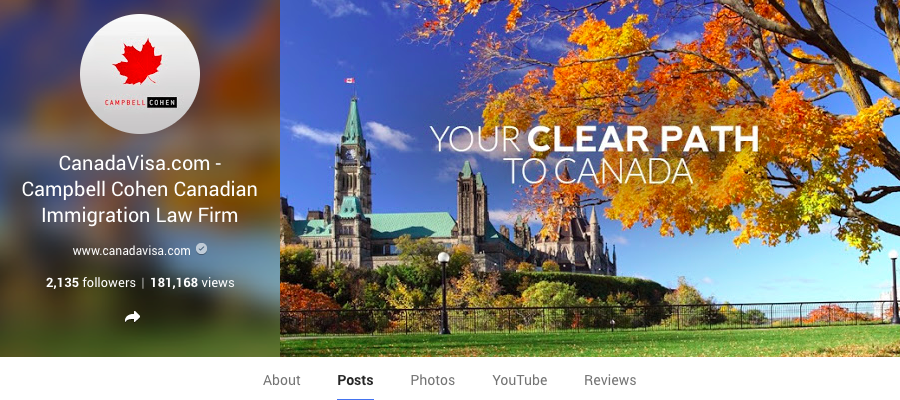View the Reviews tab
Screen dimensions: 900x400
pyautogui.click(x=610, y=380)
